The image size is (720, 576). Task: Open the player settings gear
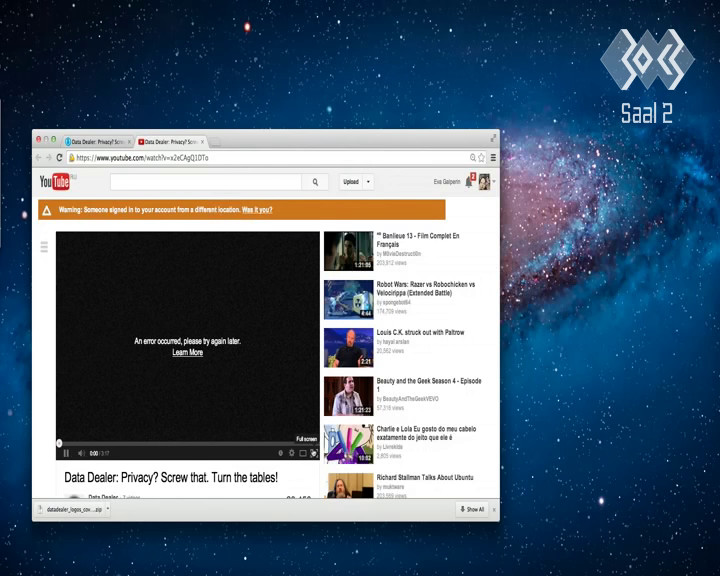pyautogui.click(x=292, y=453)
